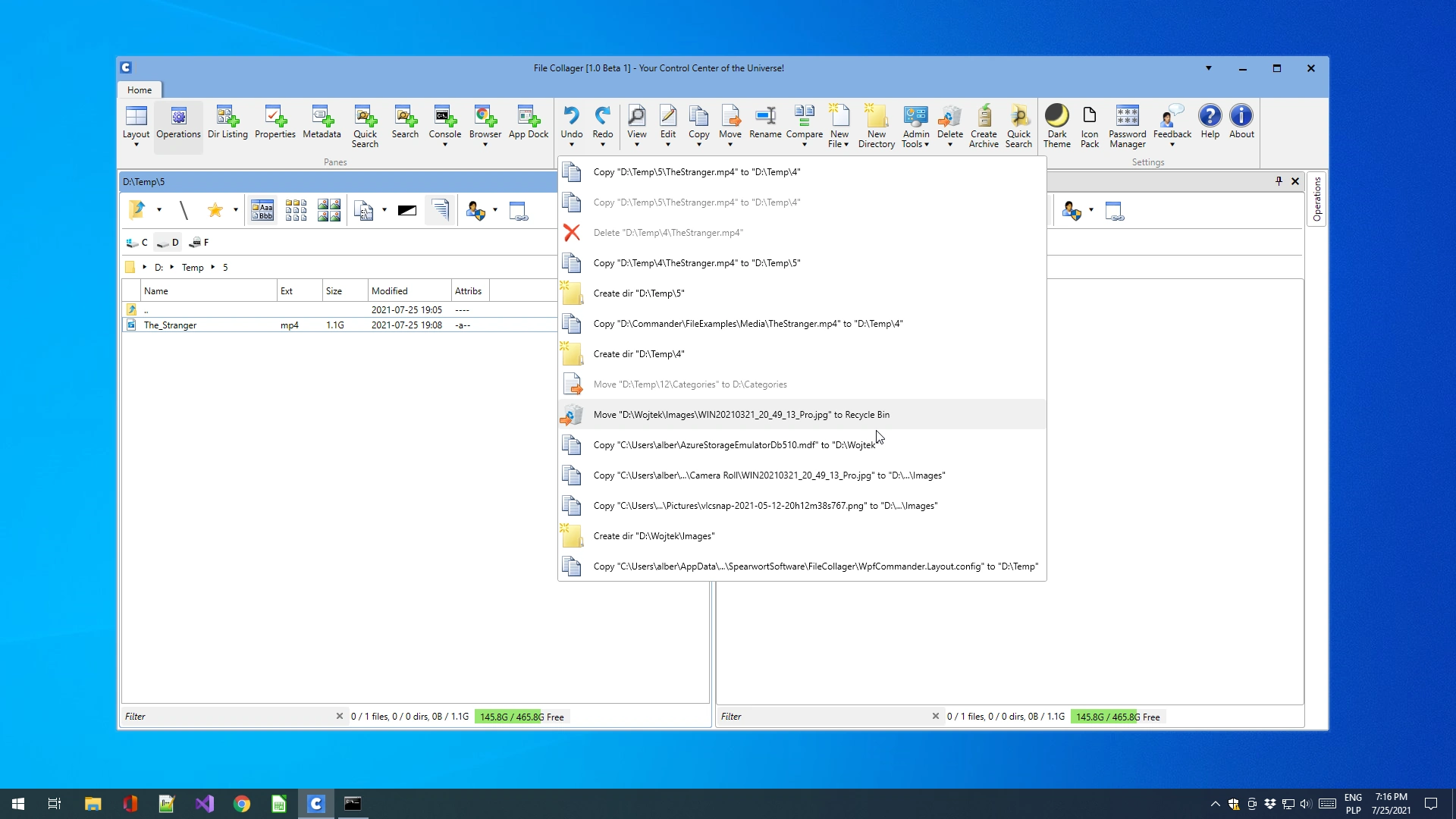1456x819 pixels.
Task: Select the The_Stranger file row
Action: 340,325
